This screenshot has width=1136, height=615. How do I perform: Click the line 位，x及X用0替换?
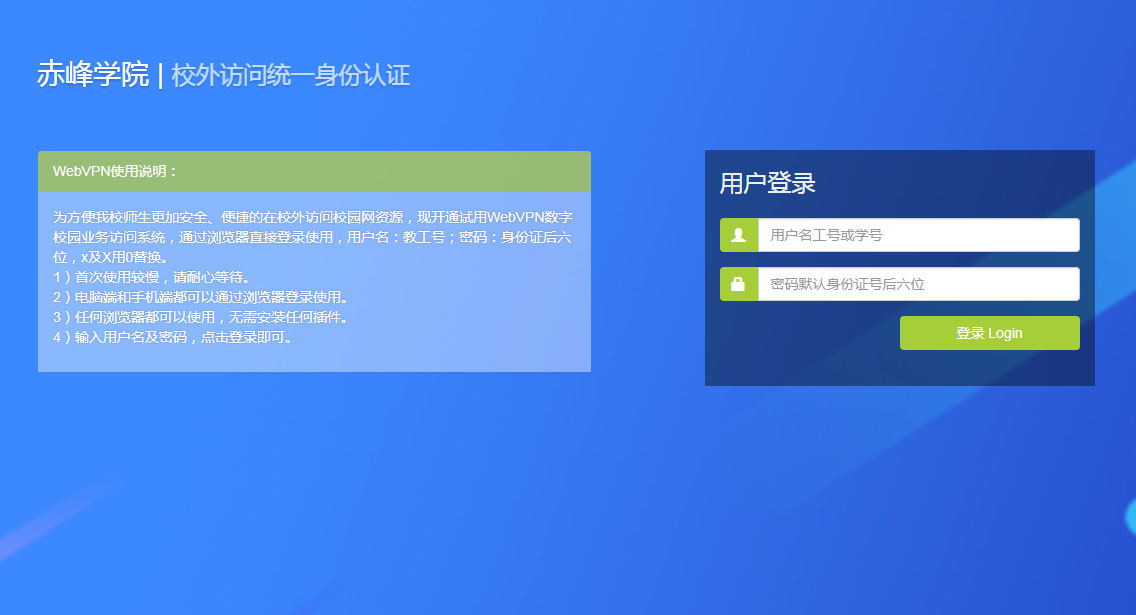pyautogui.click(x=110, y=257)
